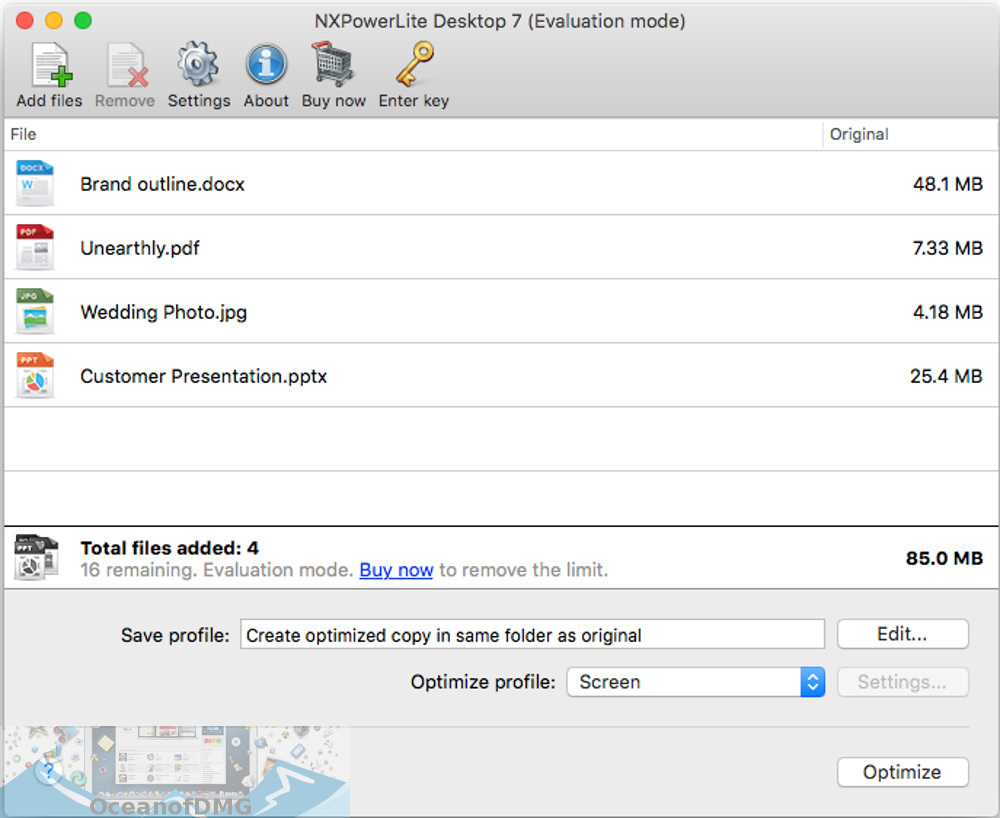Click the Total files added: 4 text

(x=170, y=548)
